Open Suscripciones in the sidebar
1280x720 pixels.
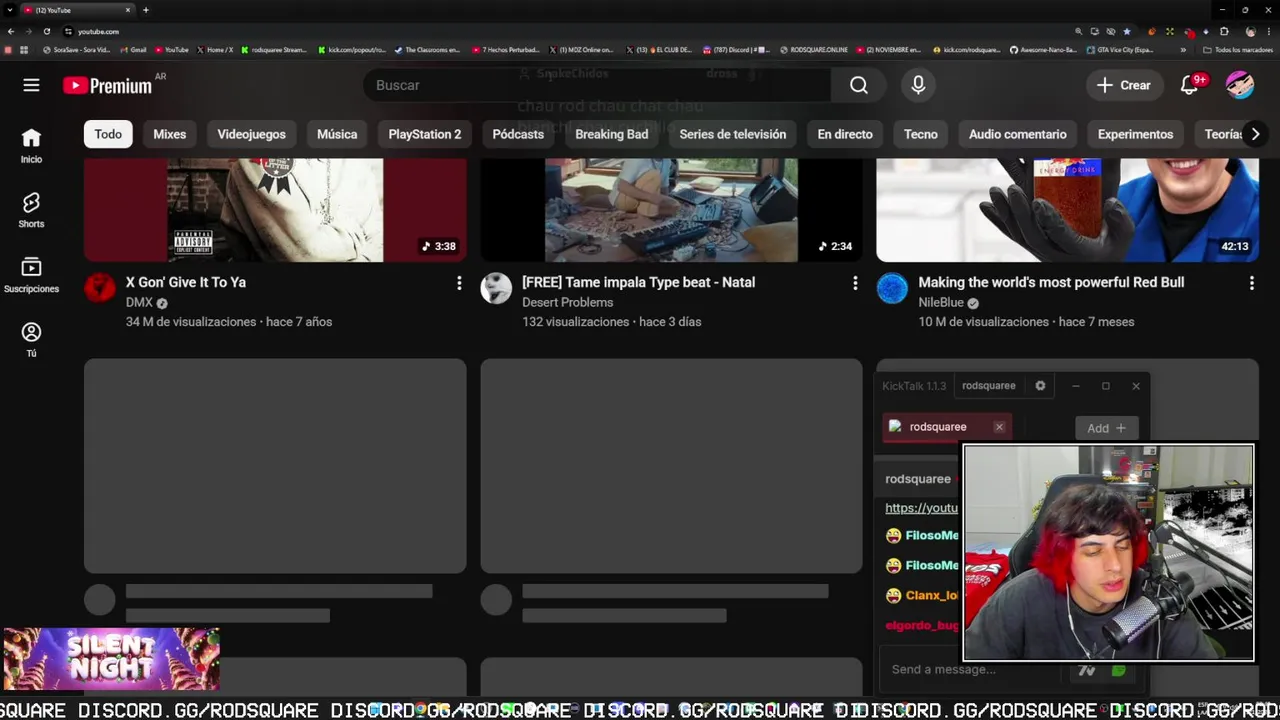tap(31, 275)
